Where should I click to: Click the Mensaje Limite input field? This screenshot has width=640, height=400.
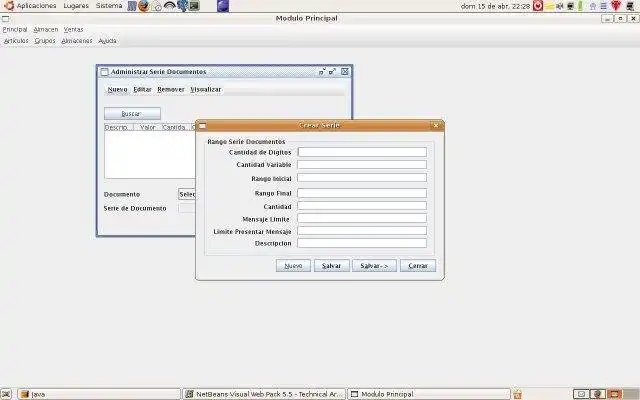tap(362, 218)
